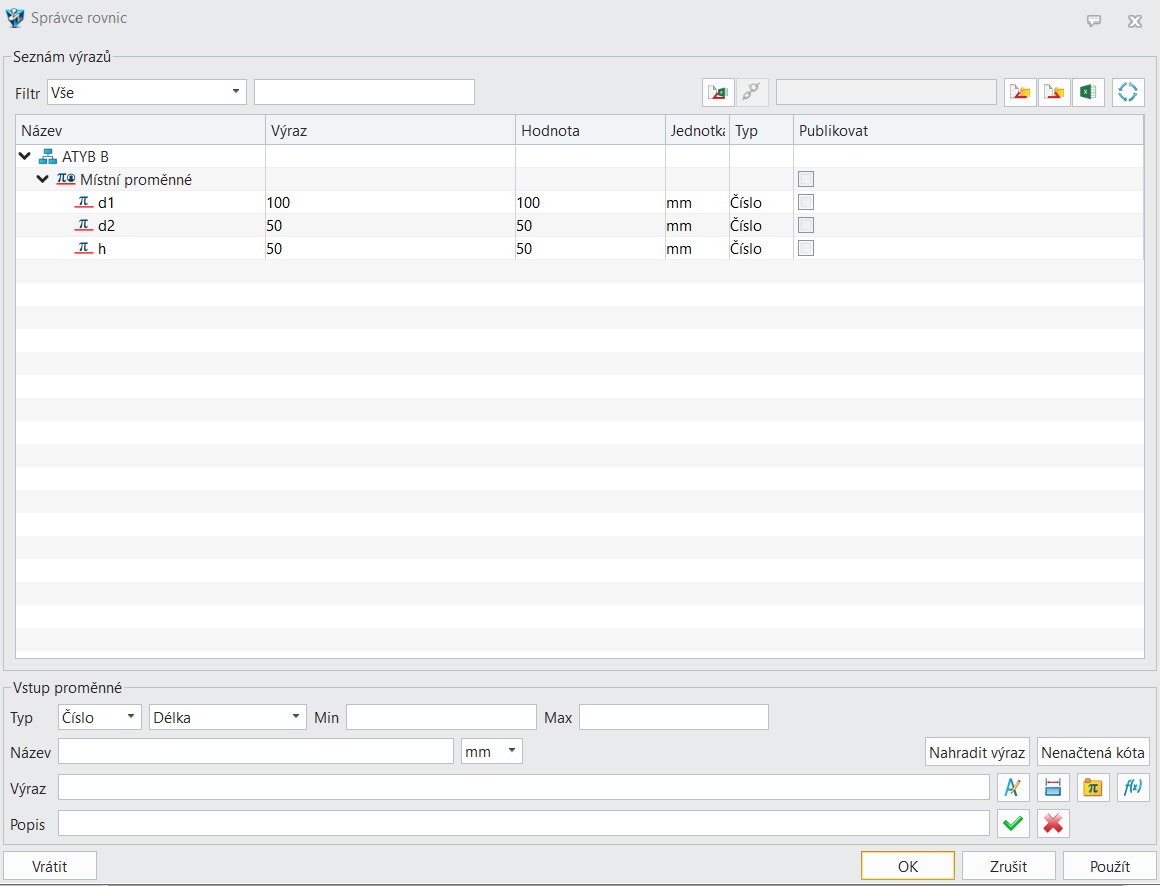The width and height of the screenshot is (1160, 886).
Task: Click the Výraz column header
Action: 391,130
